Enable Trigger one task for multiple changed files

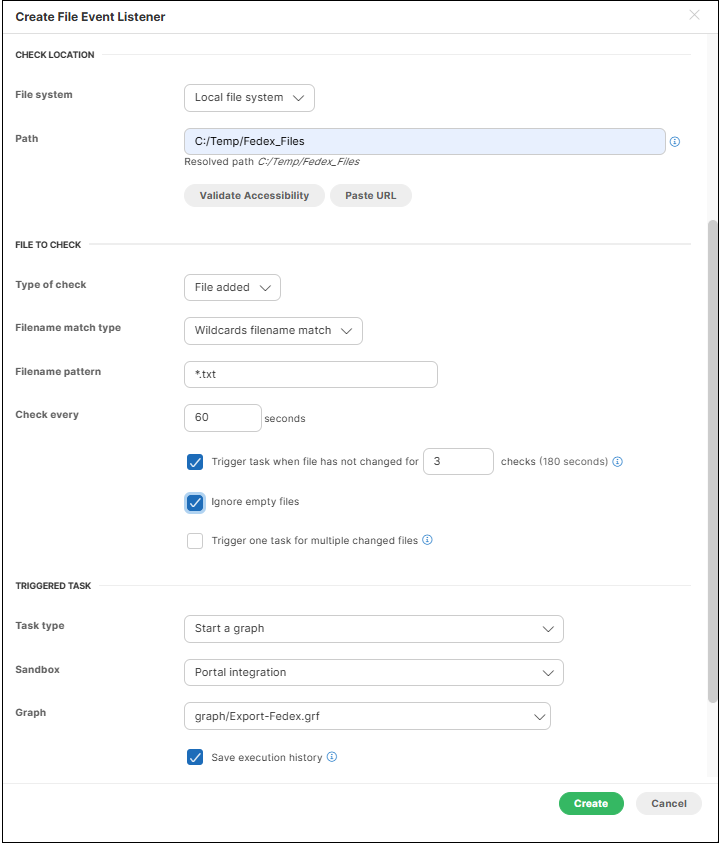pos(195,541)
